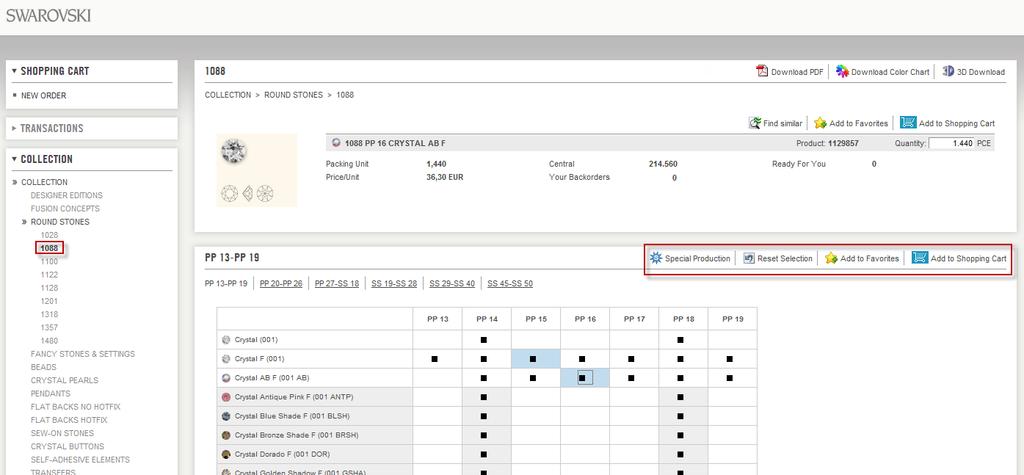The image size is (1024, 475).
Task: Open Sew-On Stones category
Action: (x=62, y=433)
